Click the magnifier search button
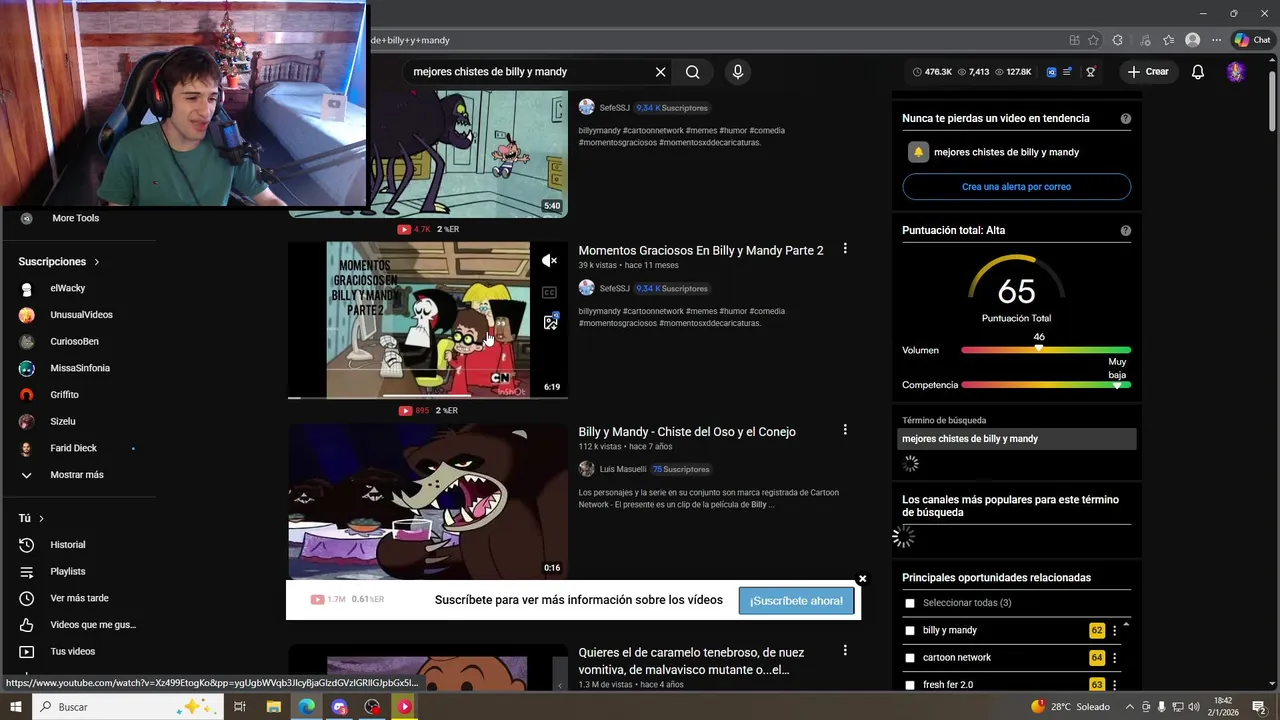 (692, 72)
